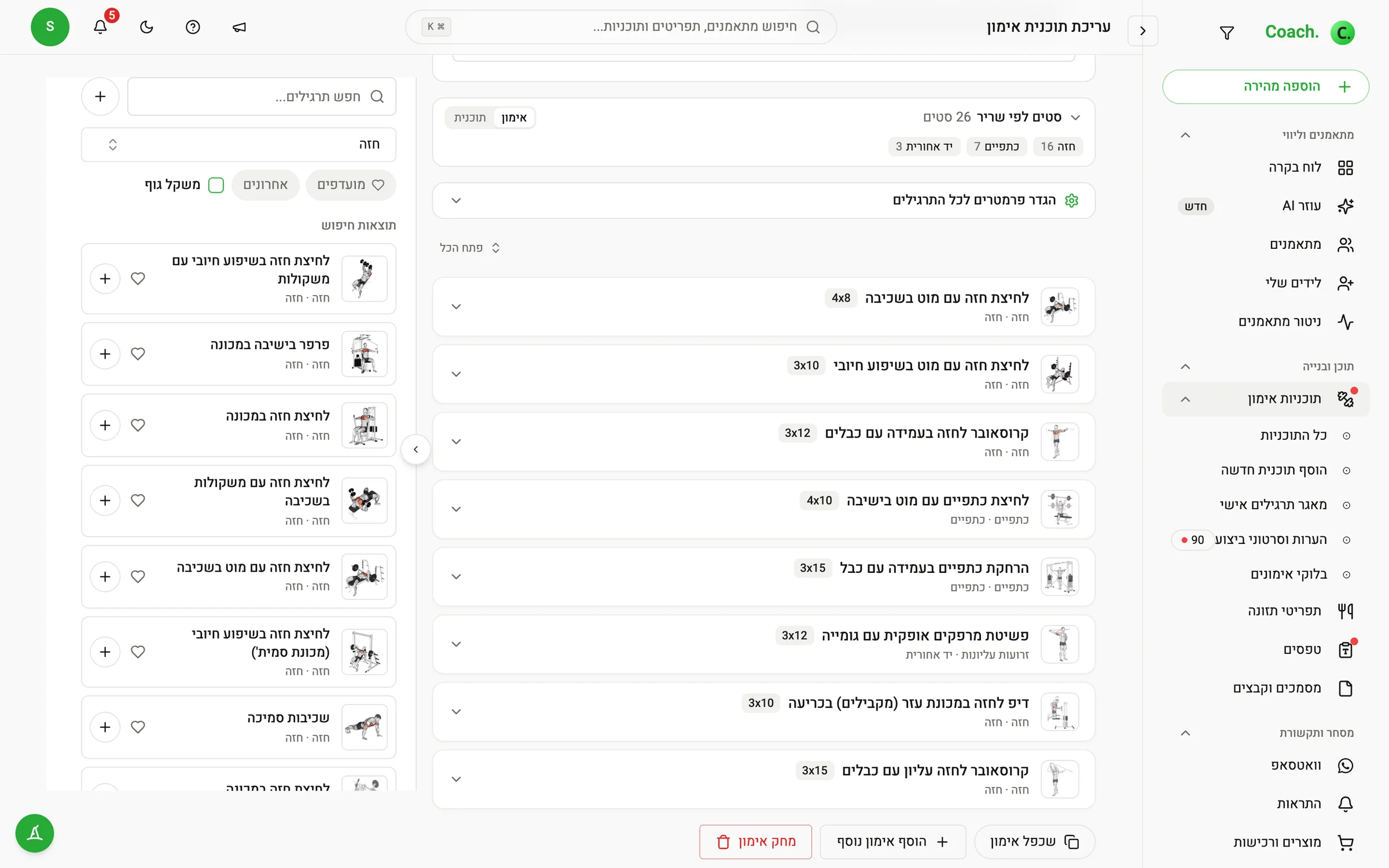Screen dimensions: 1389x868
Task: Open ניטור מתאמנים sidebar item
Action: [1266, 321]
